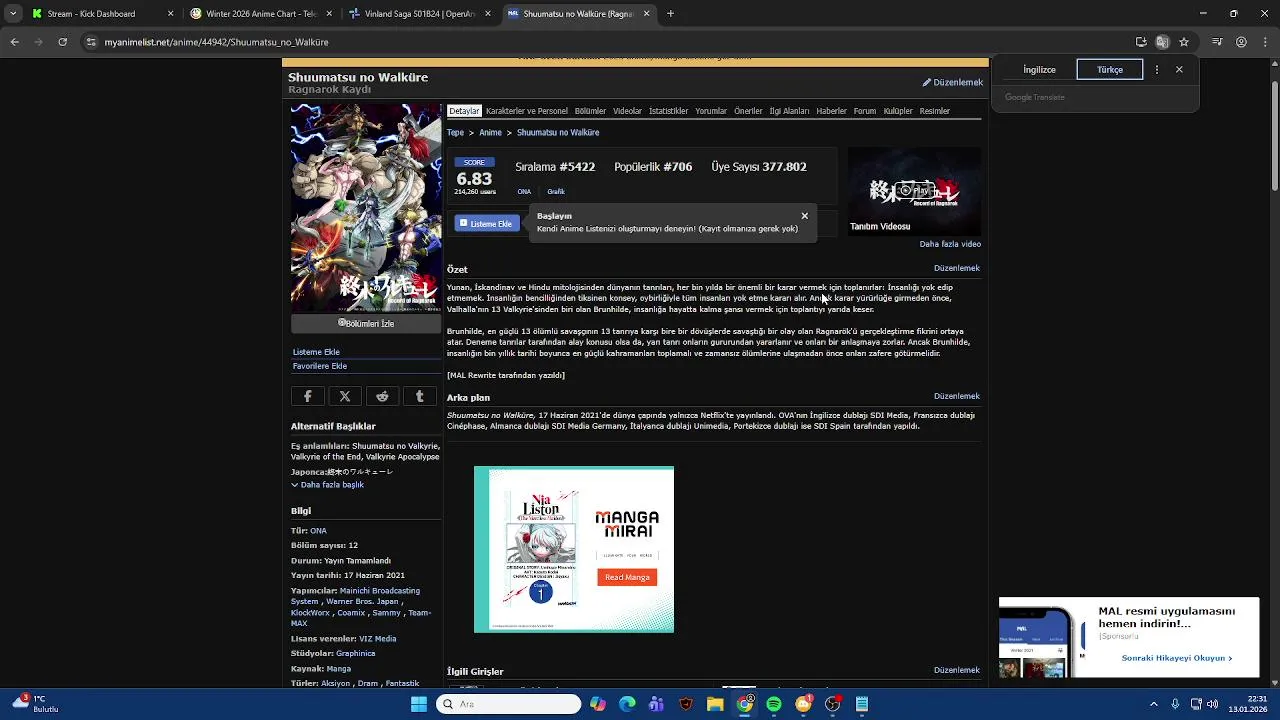This screenshot has height=720, width=1280.
Task: Open translate popup more options menu
Action: 1157,70
